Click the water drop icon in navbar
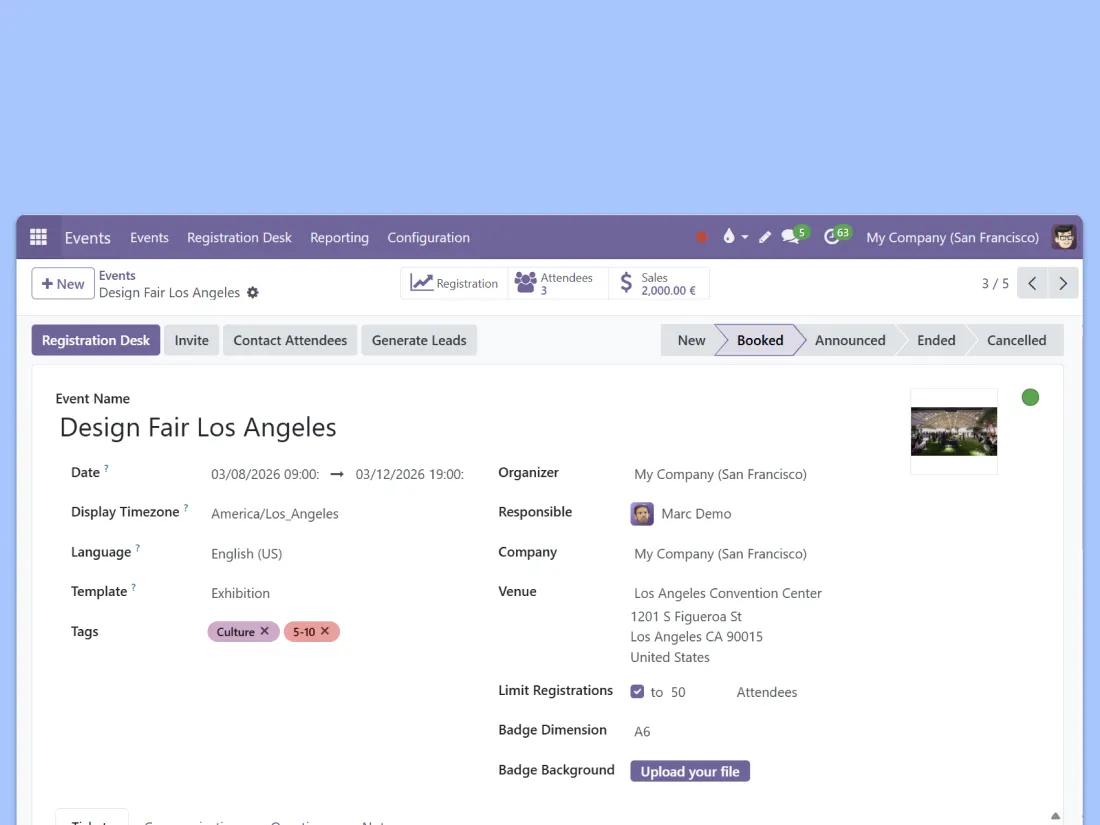 click(729, 237)
